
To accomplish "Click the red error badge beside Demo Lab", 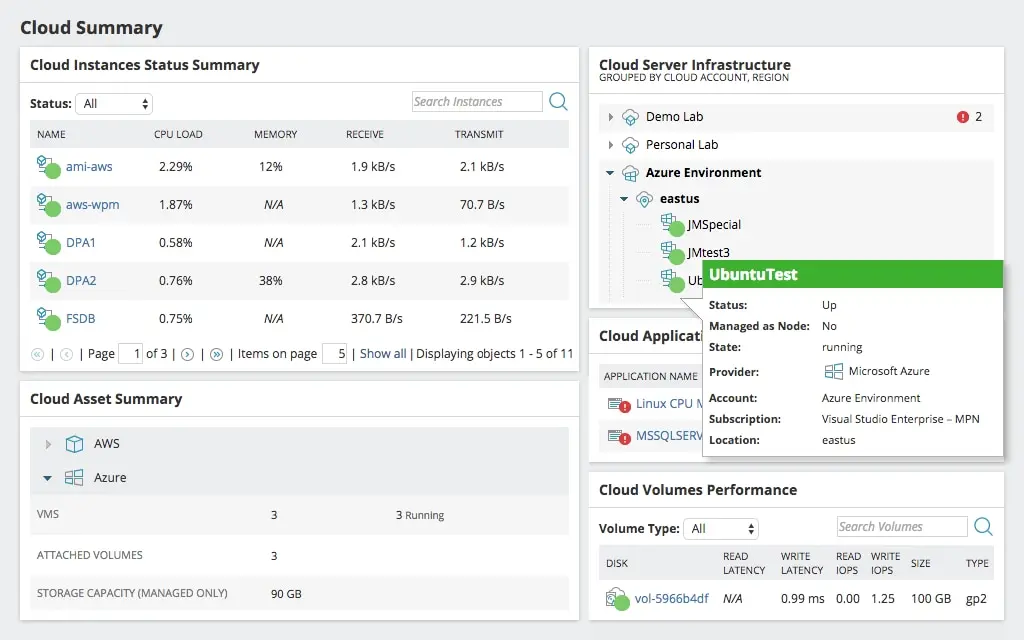I will click(962, 116).
